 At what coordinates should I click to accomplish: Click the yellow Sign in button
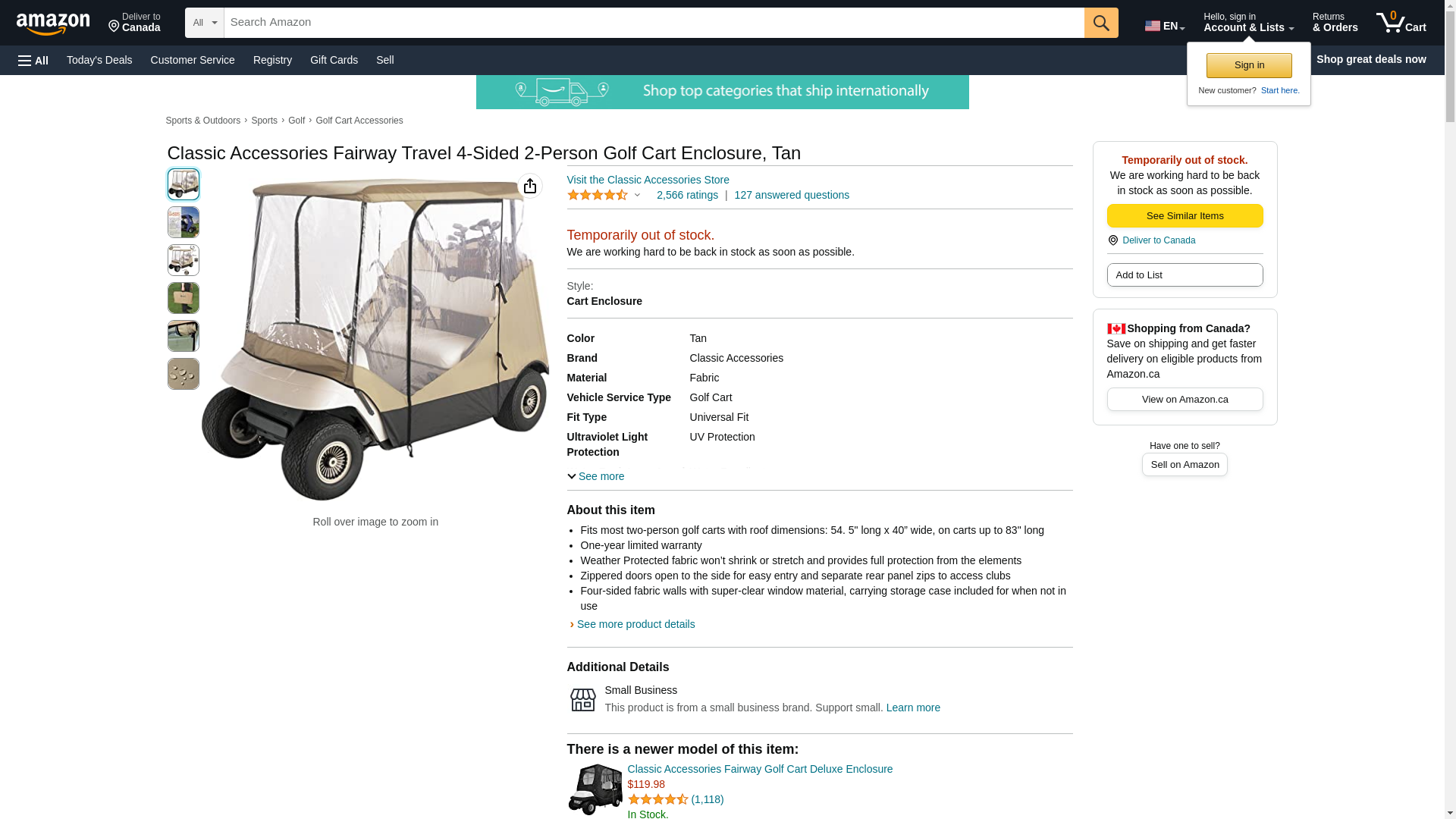[x=1249, y=65]
